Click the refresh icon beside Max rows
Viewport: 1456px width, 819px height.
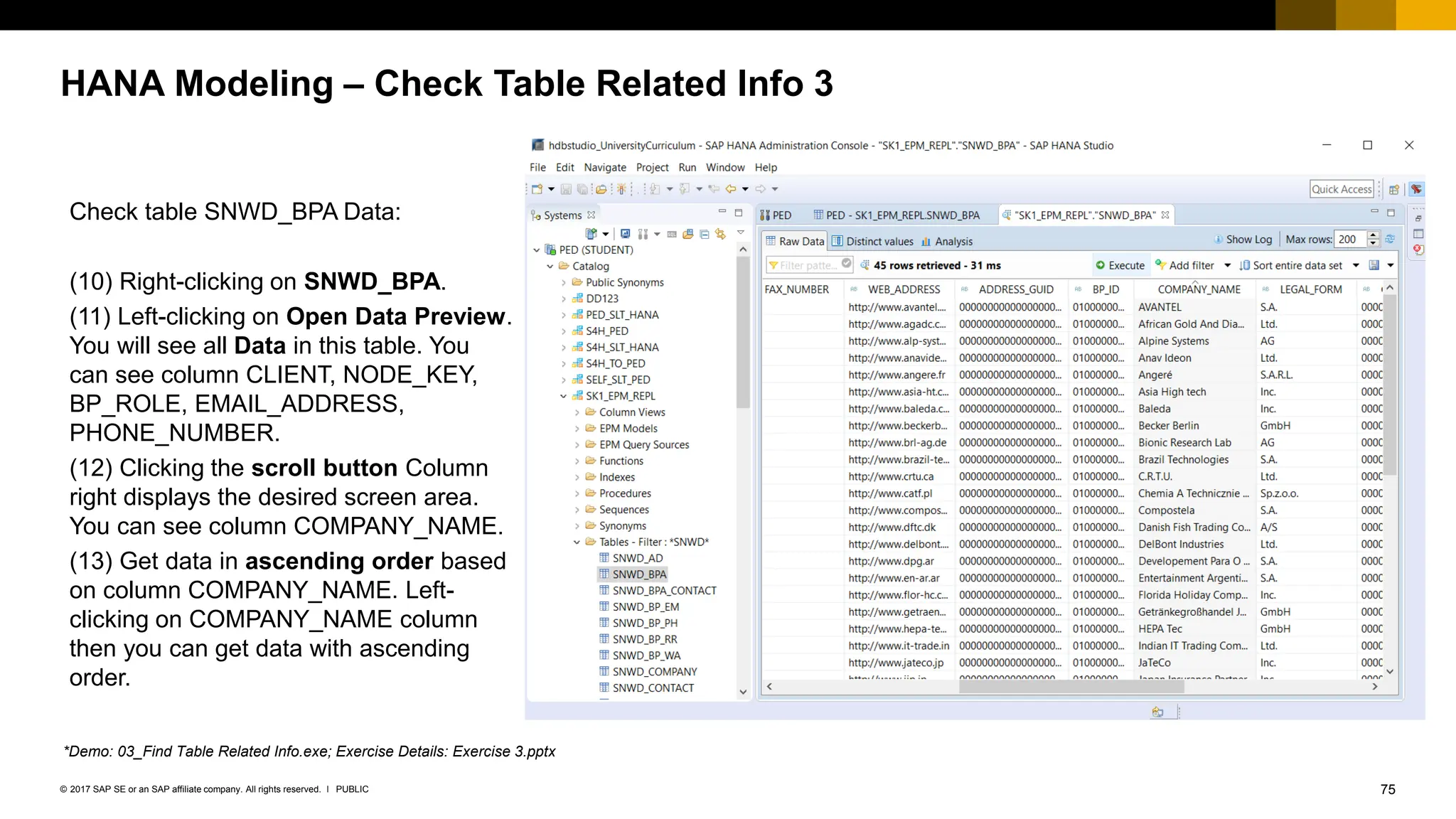(x=1390, y=240)
